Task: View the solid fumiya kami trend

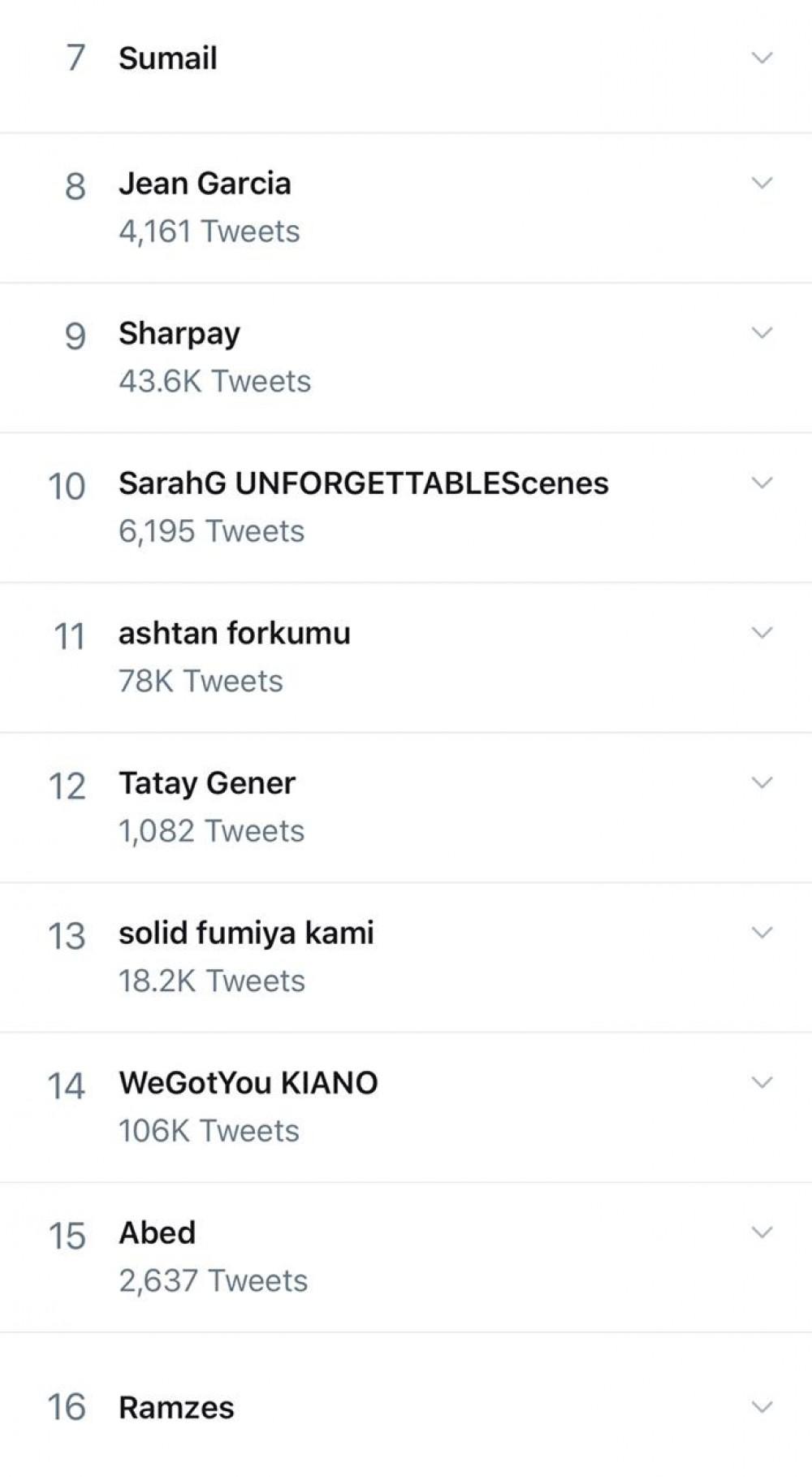Action: click(246, 933)
